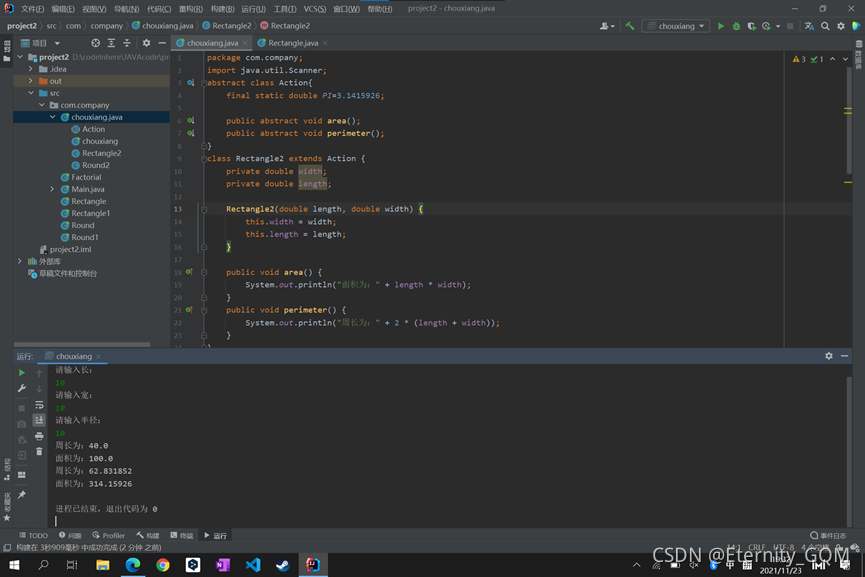Expand all in the project panel
The image size is (865, 577).
point(111,43)
